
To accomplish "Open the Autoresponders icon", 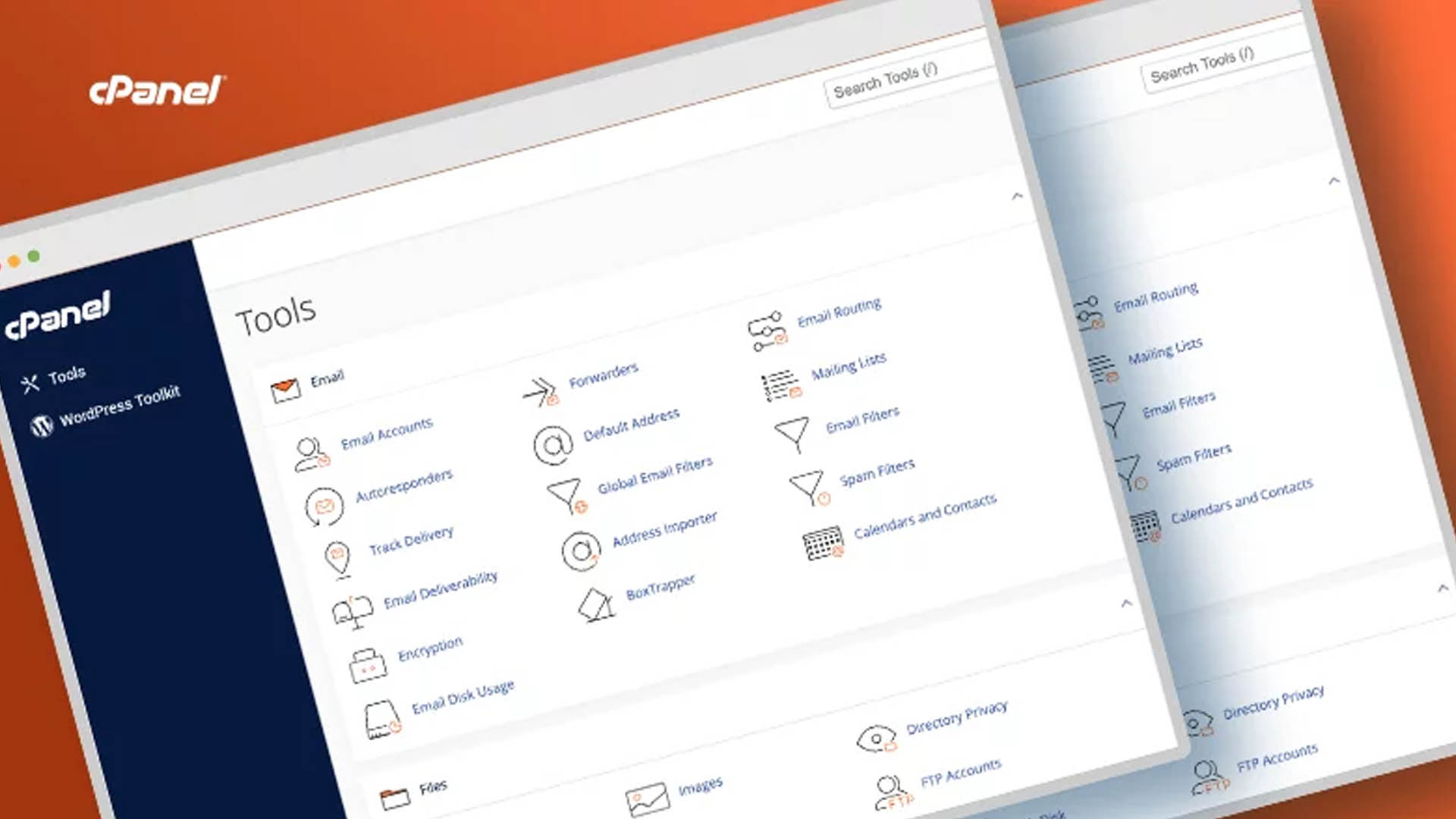I will click(x=325, y=506).
